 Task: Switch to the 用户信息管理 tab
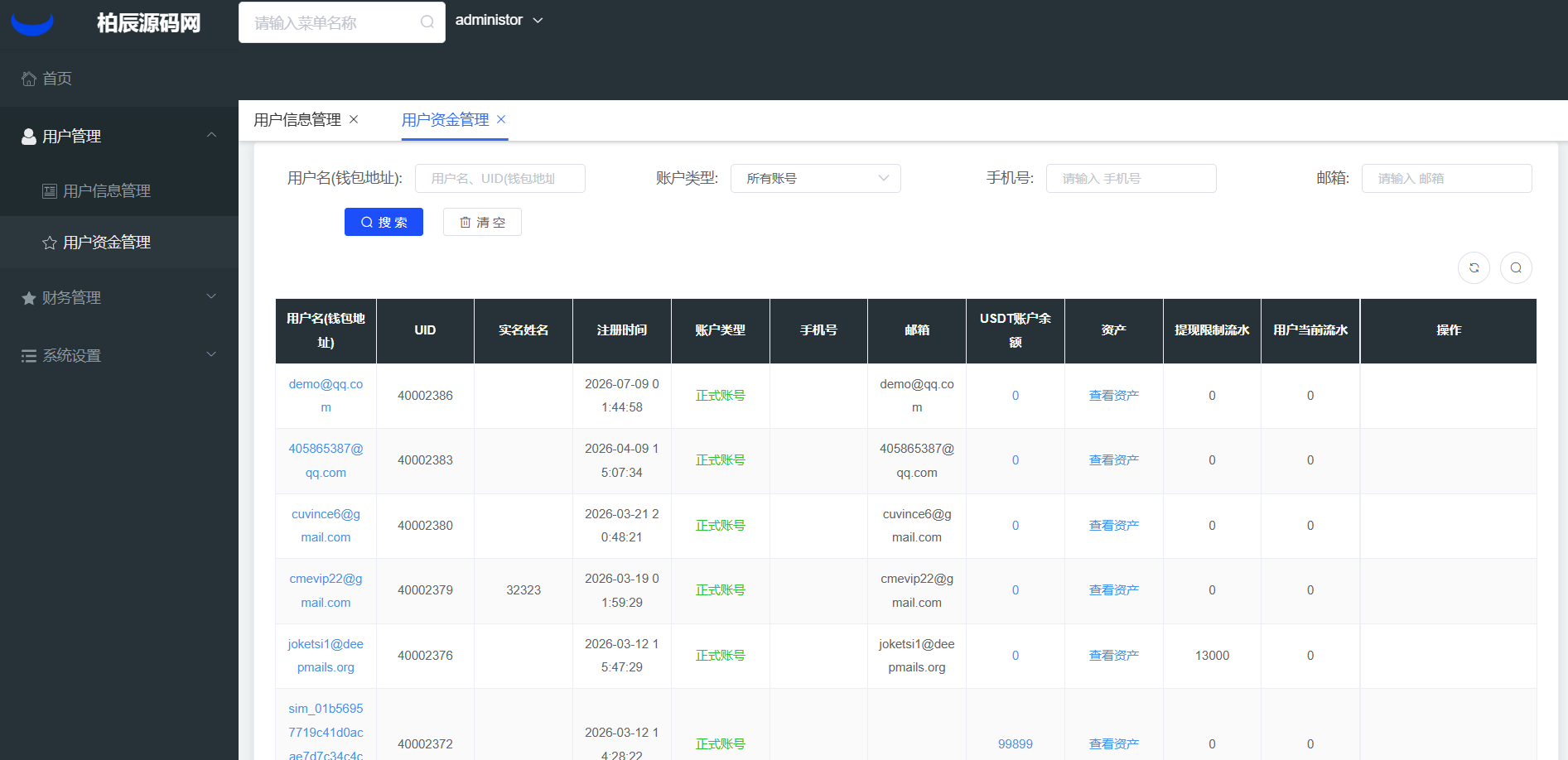[x=297, y=120]
